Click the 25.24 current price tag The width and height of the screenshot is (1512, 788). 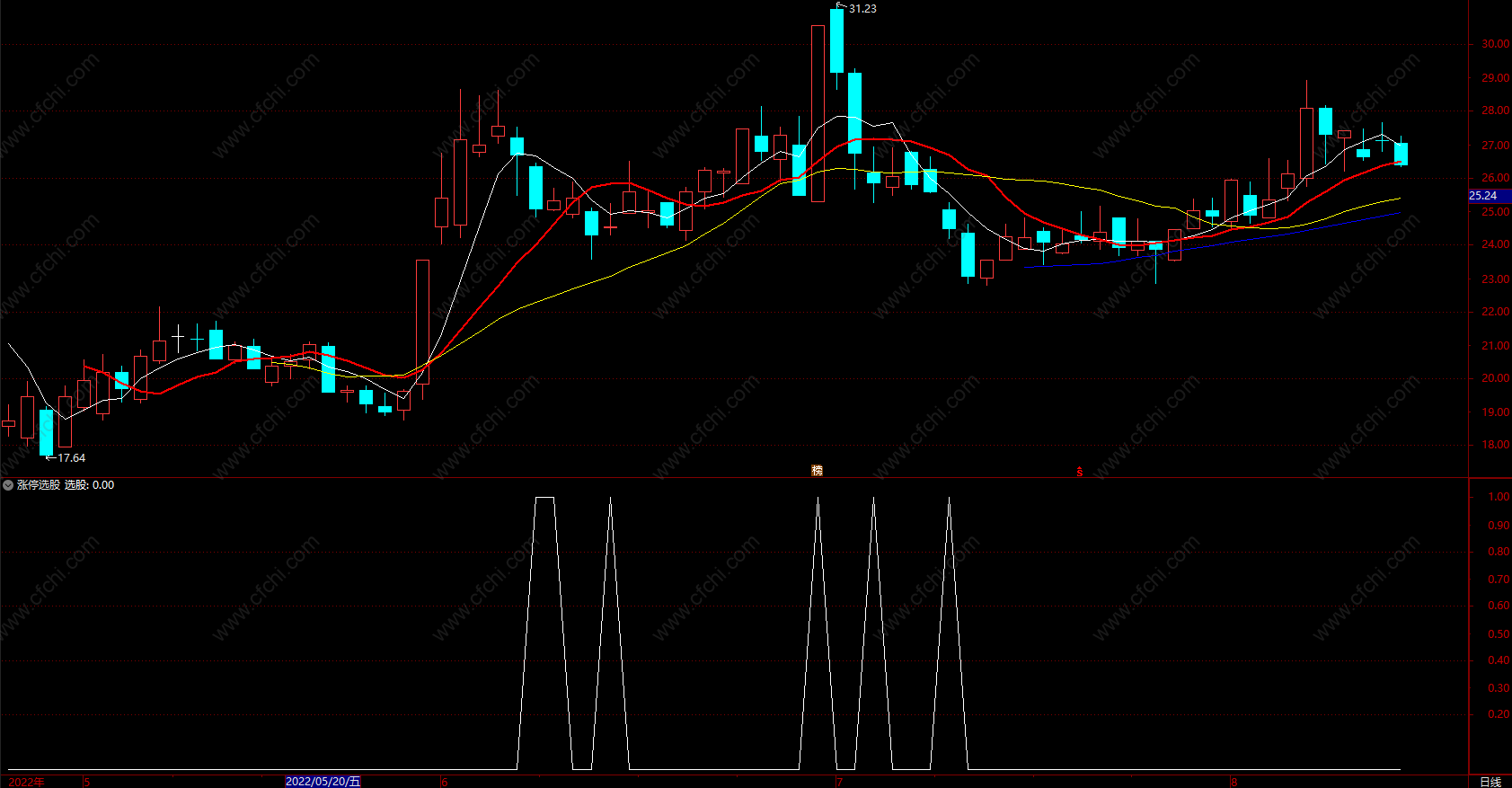[1490, 196]
